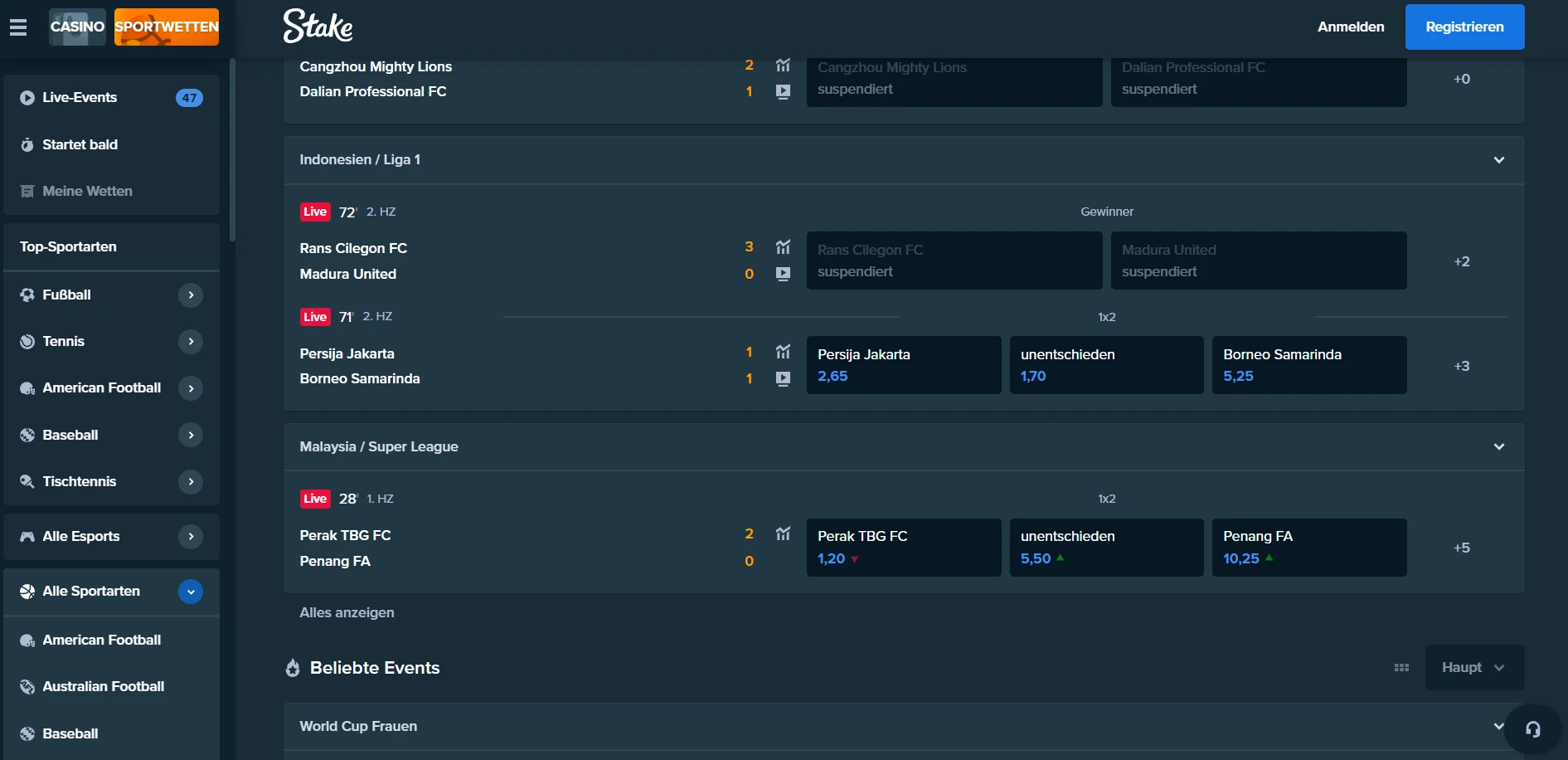The height and width of the screenshot is (760, 1568).
Task: Collapse the Indonesien / Liga 1 section
Action: pos(1499,160)
